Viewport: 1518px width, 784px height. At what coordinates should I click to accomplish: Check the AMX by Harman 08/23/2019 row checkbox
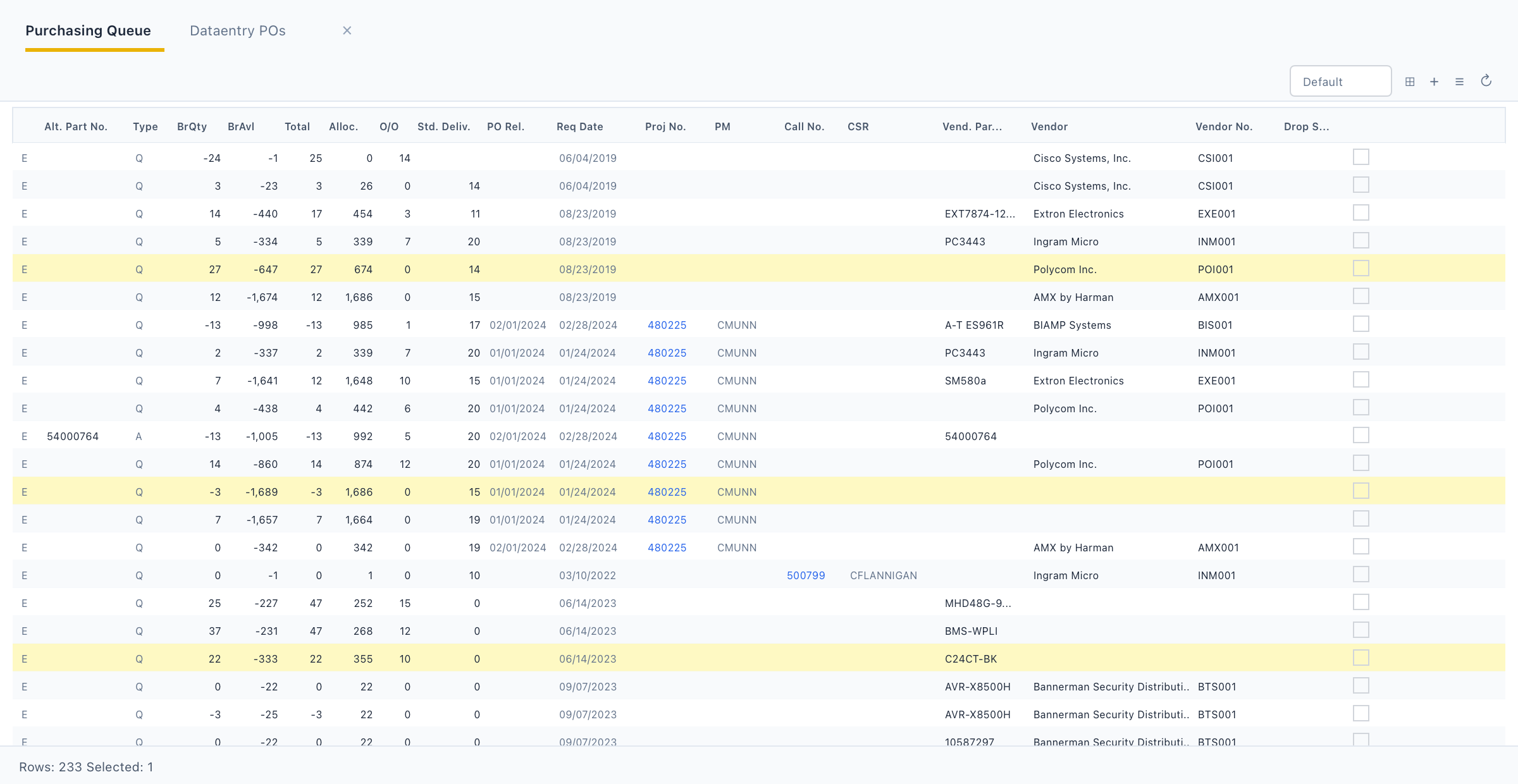click(1361, 296)
